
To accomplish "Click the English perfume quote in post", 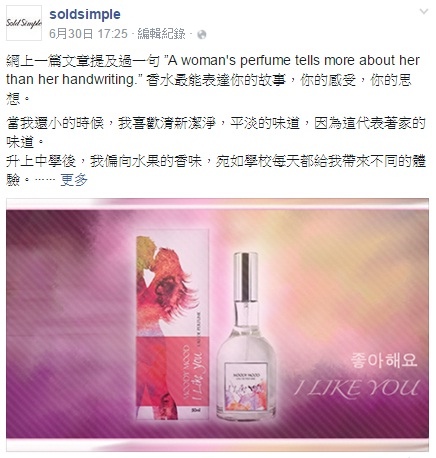I will 212,70.
